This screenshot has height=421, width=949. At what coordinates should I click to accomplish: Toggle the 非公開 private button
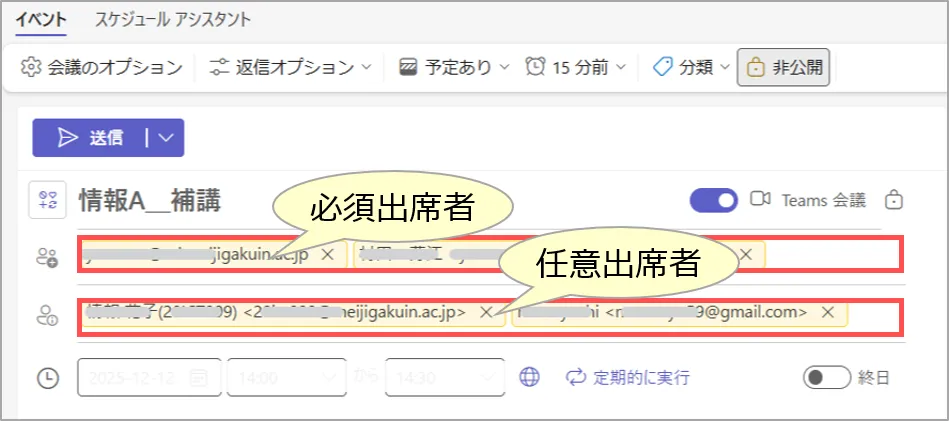[x=783, y=68]
